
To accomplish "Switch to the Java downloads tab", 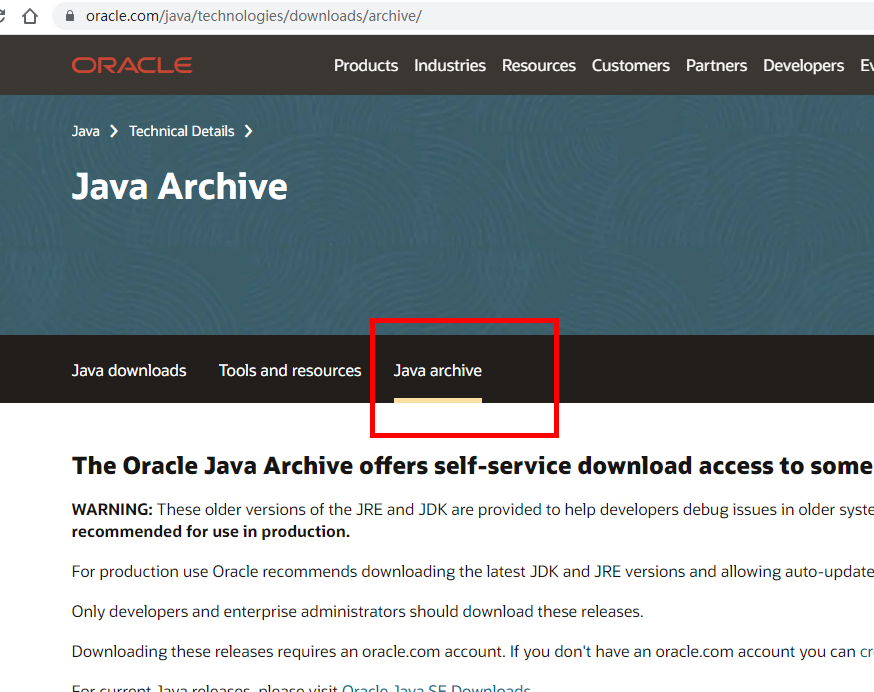I will pos(129,370).
